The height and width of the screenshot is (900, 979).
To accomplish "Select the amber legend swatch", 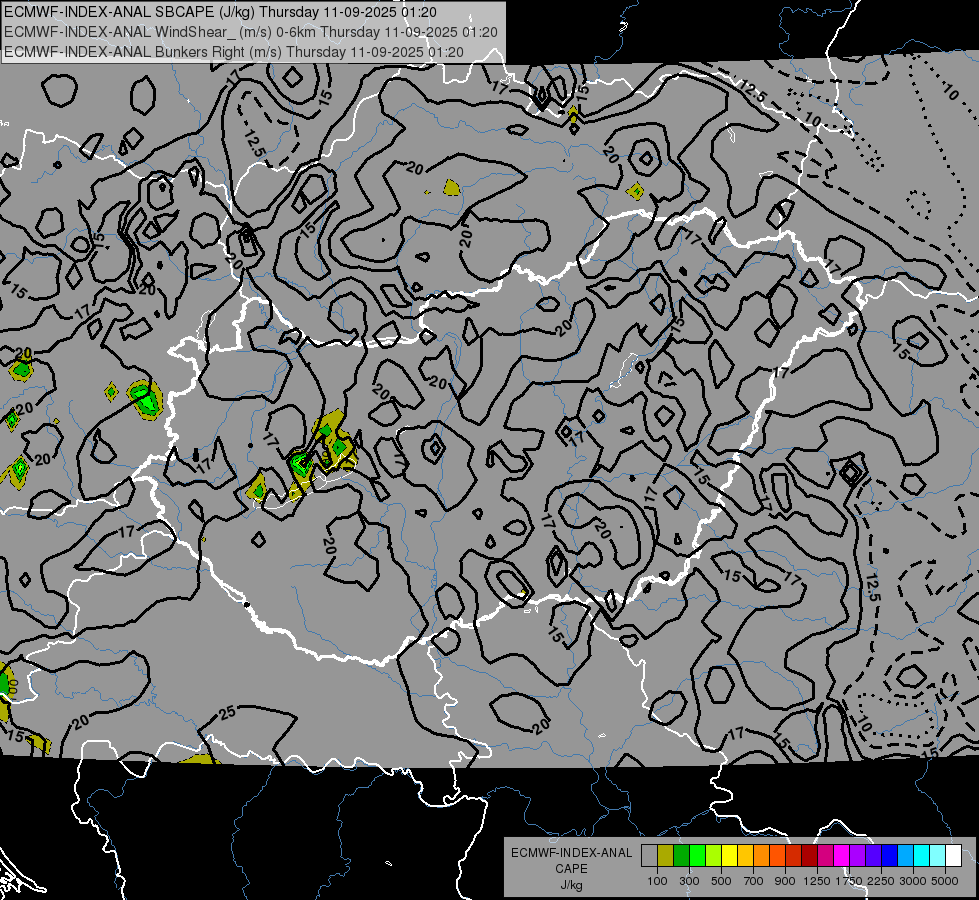I will pos(745,855).
